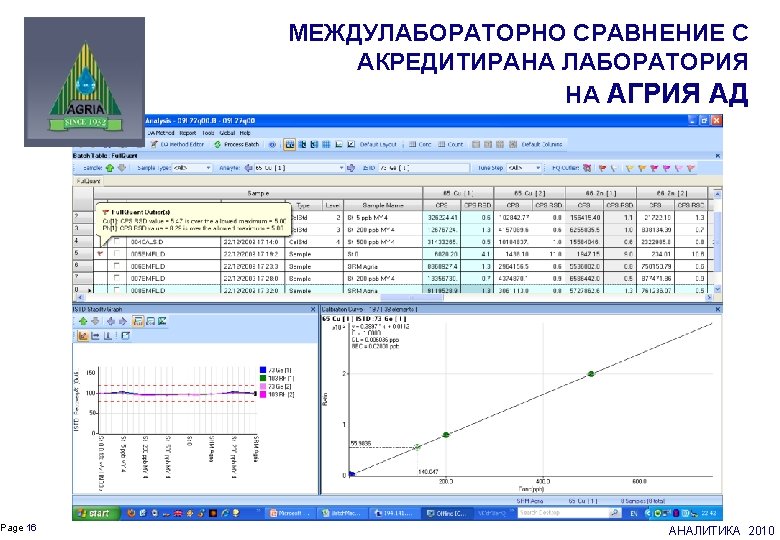The image size is (780, 540).
Task: Click the ISTD input field
Action: (x=423, y=168)
